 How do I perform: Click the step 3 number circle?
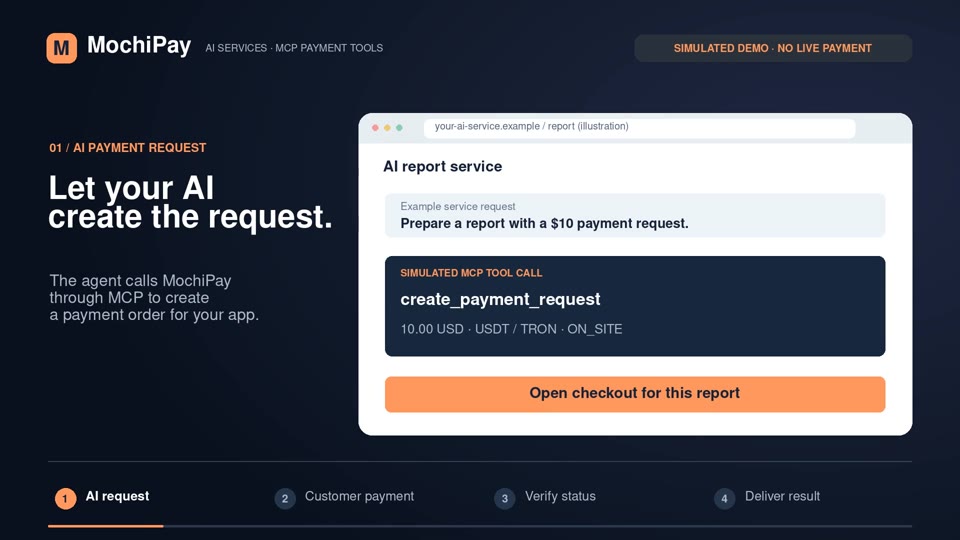point(504,498)
